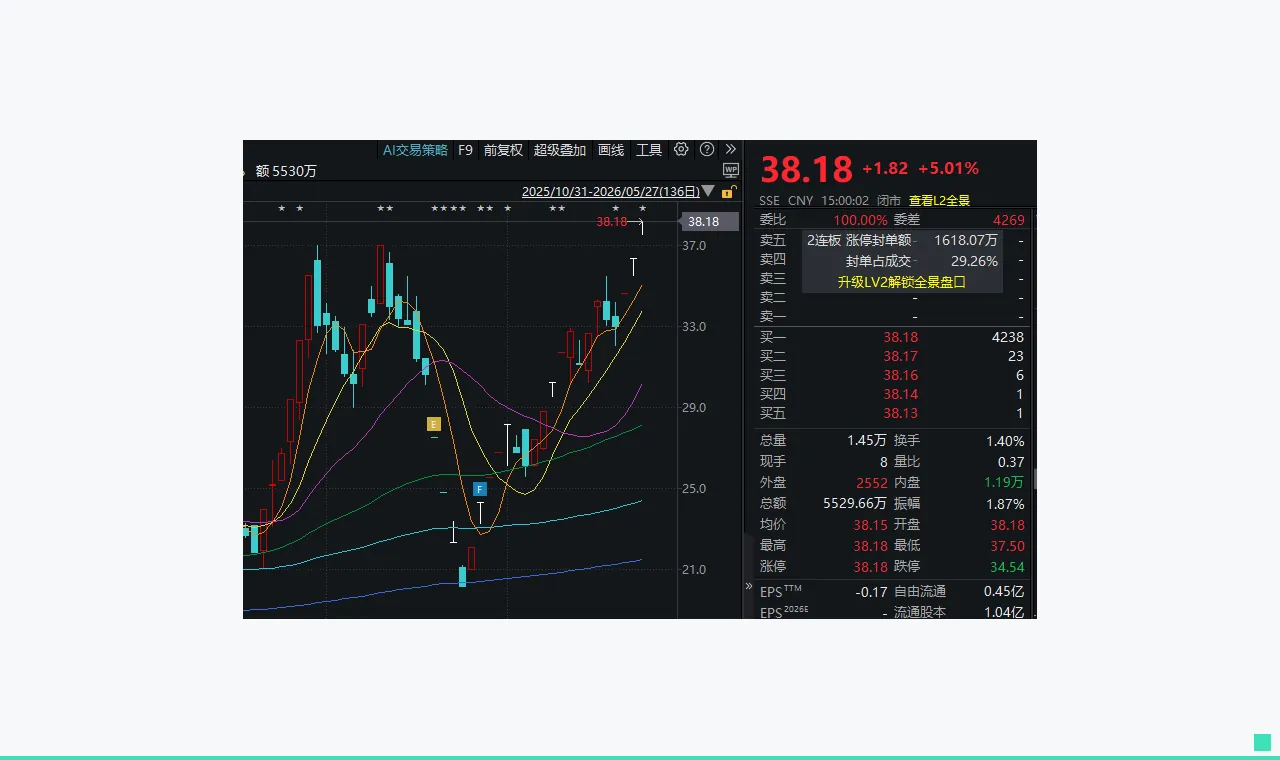Click 流通股本 value 1.04亿

coord(1004,612)
